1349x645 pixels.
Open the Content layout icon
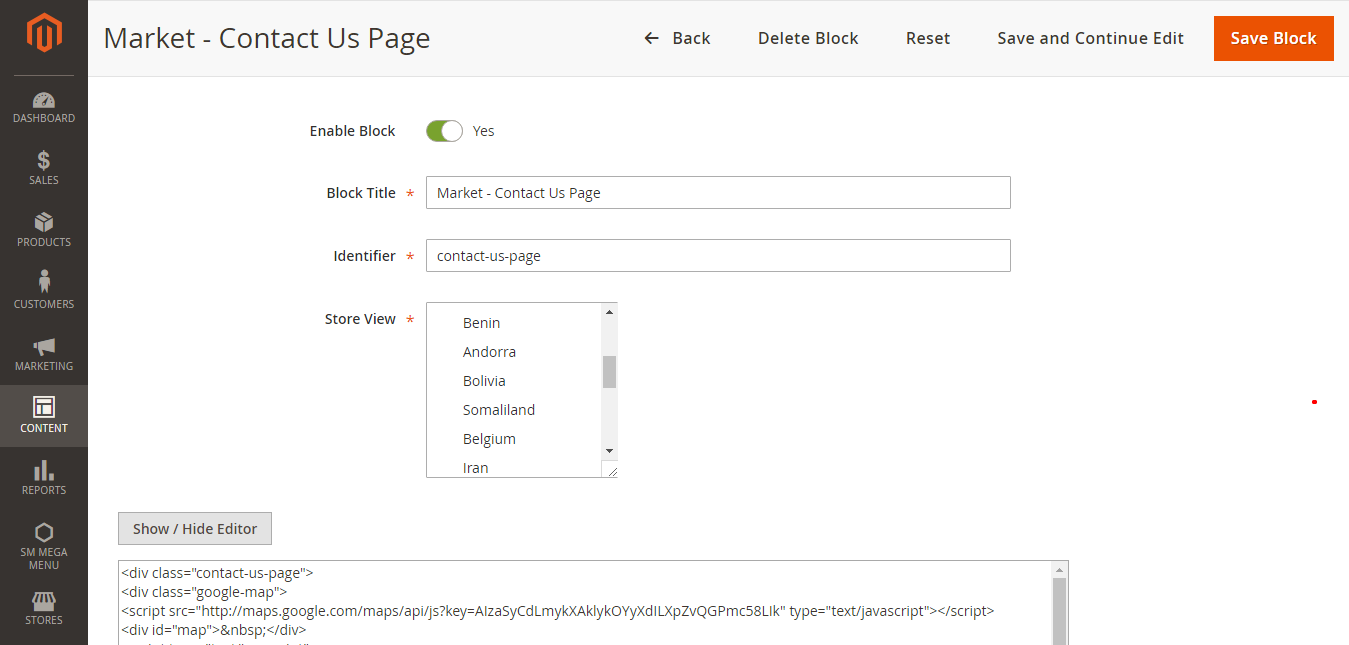[44, 407]
